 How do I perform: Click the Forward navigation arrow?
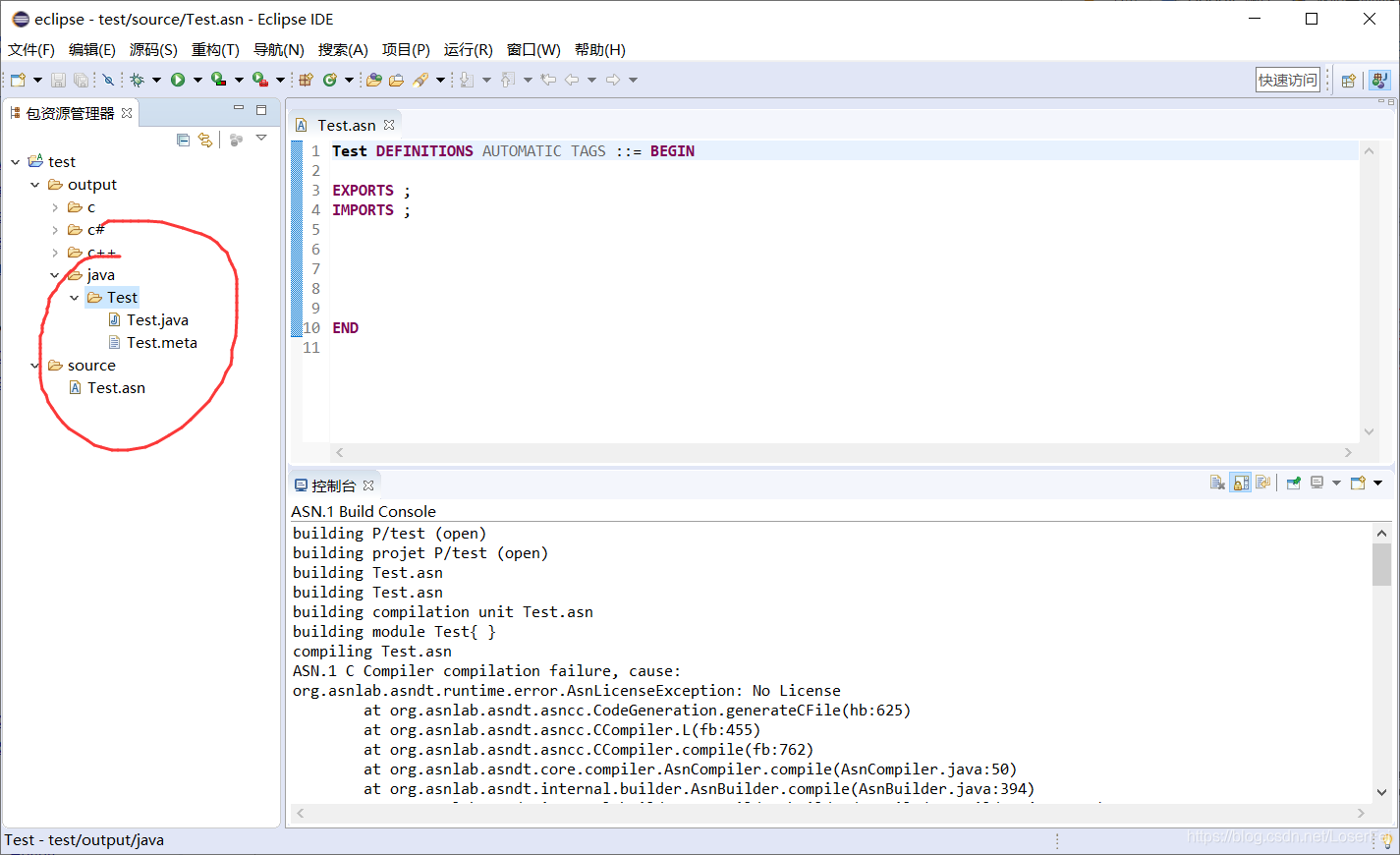(612, 80)
